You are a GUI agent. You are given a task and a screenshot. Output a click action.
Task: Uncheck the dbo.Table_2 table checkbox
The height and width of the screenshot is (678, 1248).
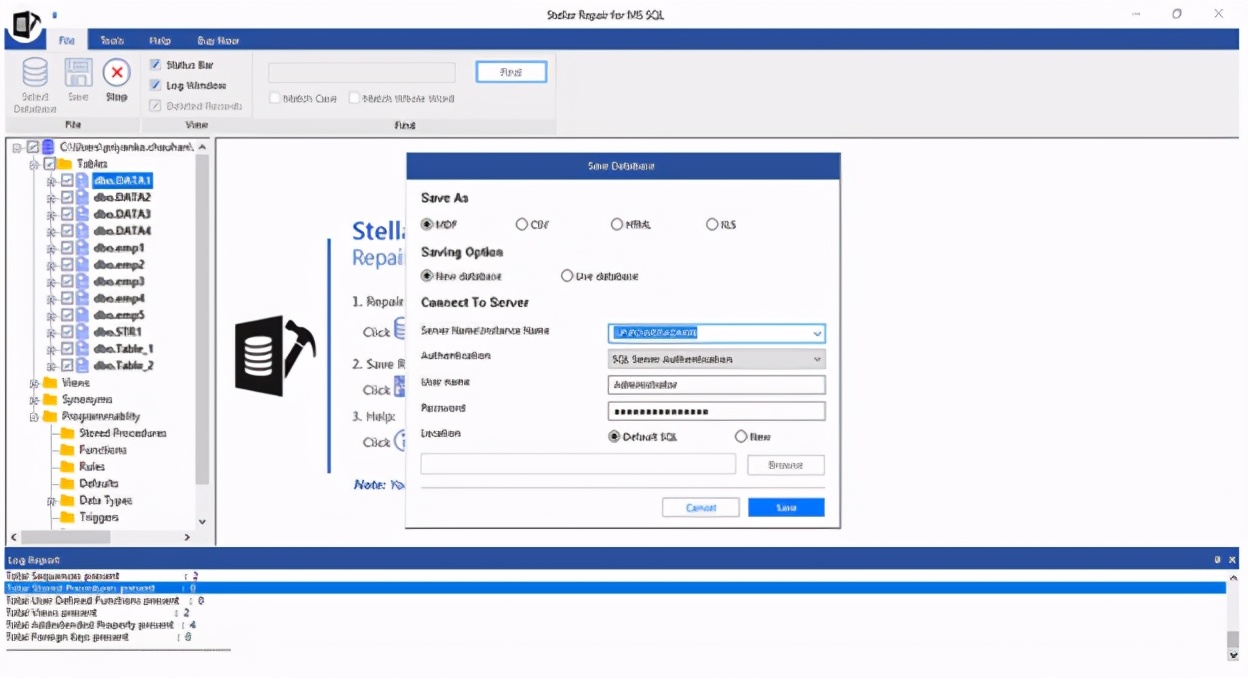[x=67, y=366]
